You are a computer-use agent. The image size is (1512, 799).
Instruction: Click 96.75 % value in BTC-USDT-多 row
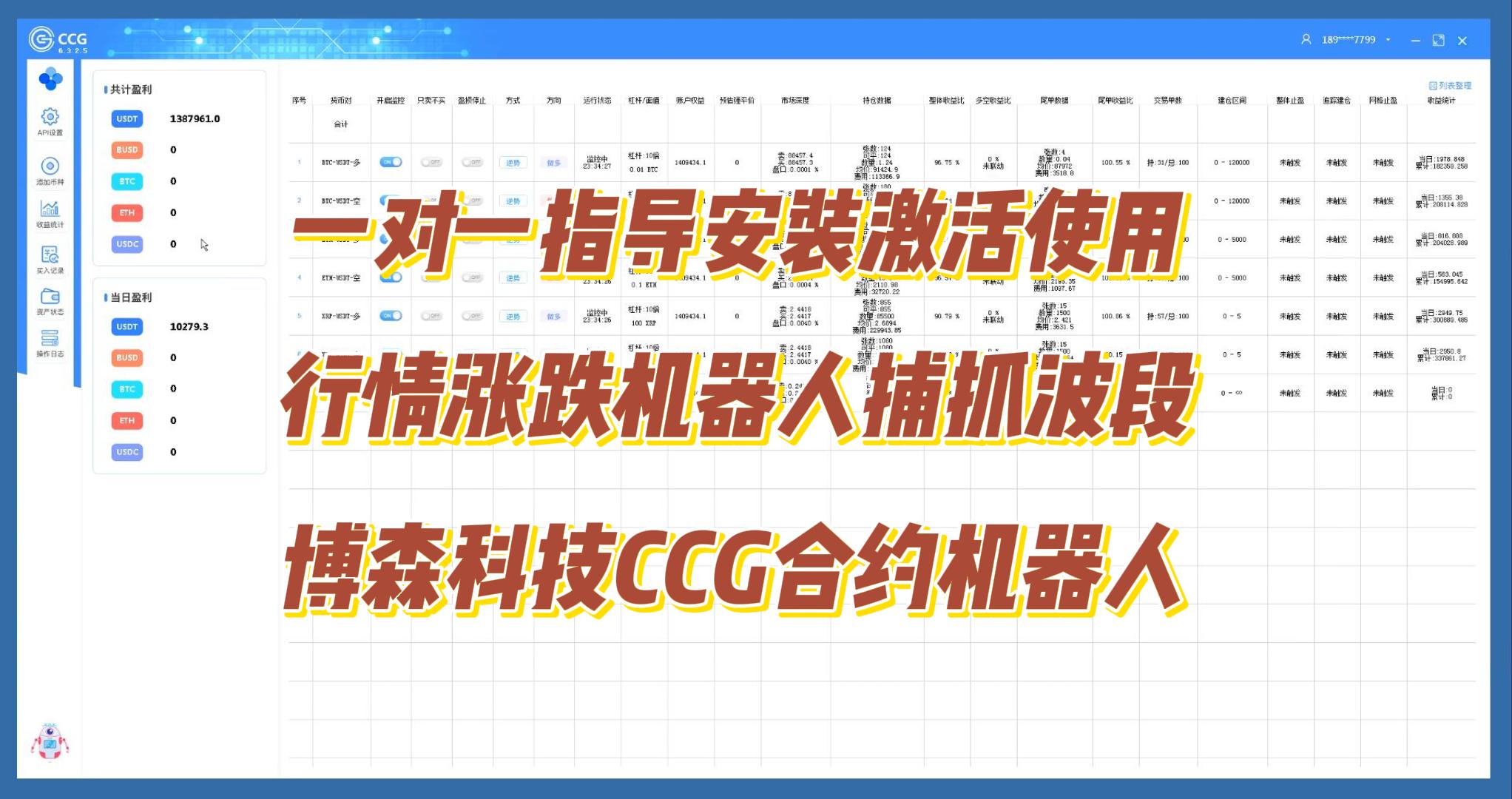(947, 163)
